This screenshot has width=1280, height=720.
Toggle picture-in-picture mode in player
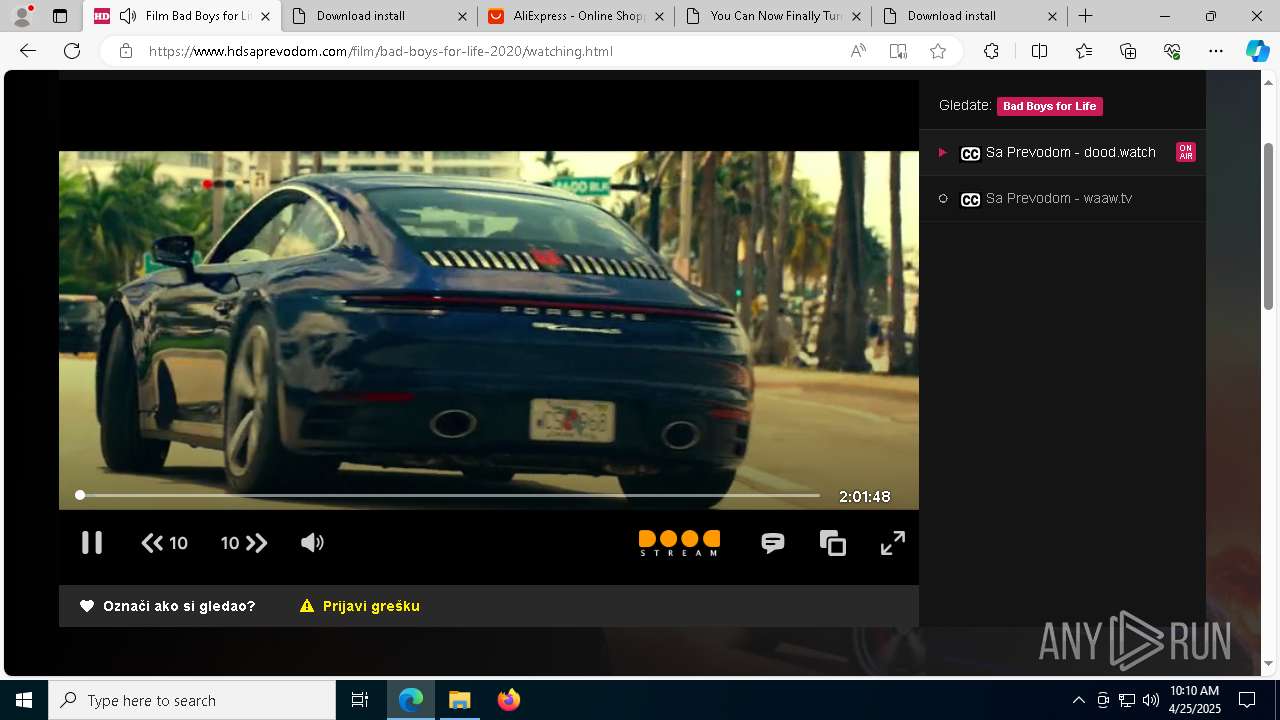point(833,543)
